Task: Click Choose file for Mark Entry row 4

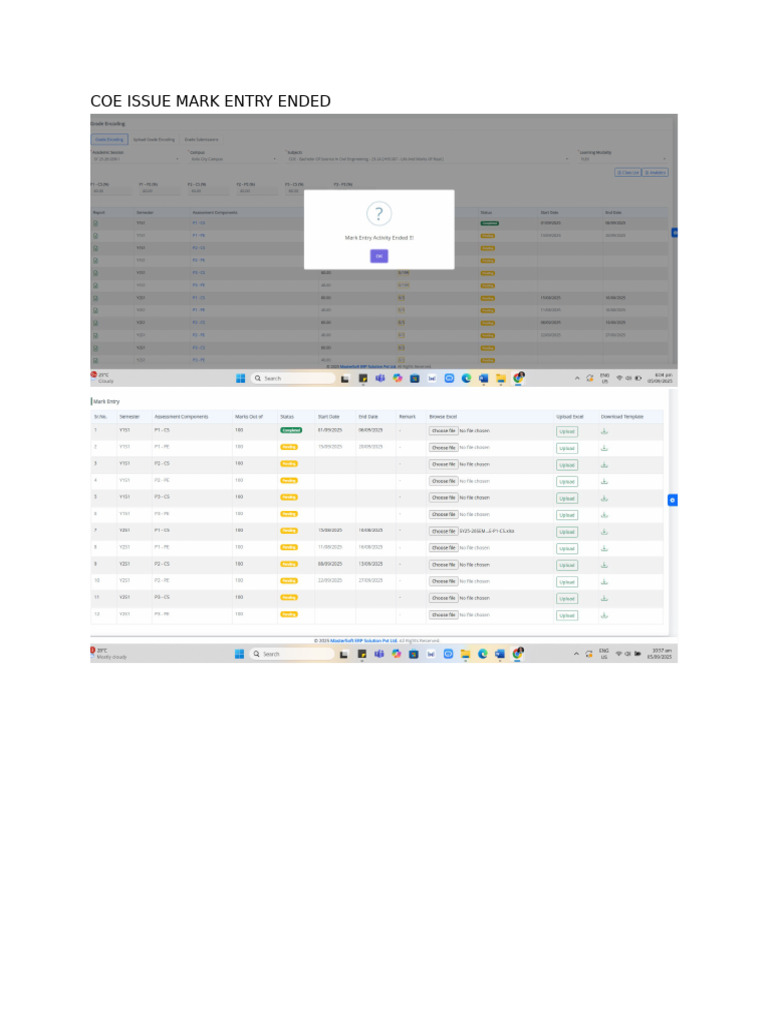Action: (443, 481)
